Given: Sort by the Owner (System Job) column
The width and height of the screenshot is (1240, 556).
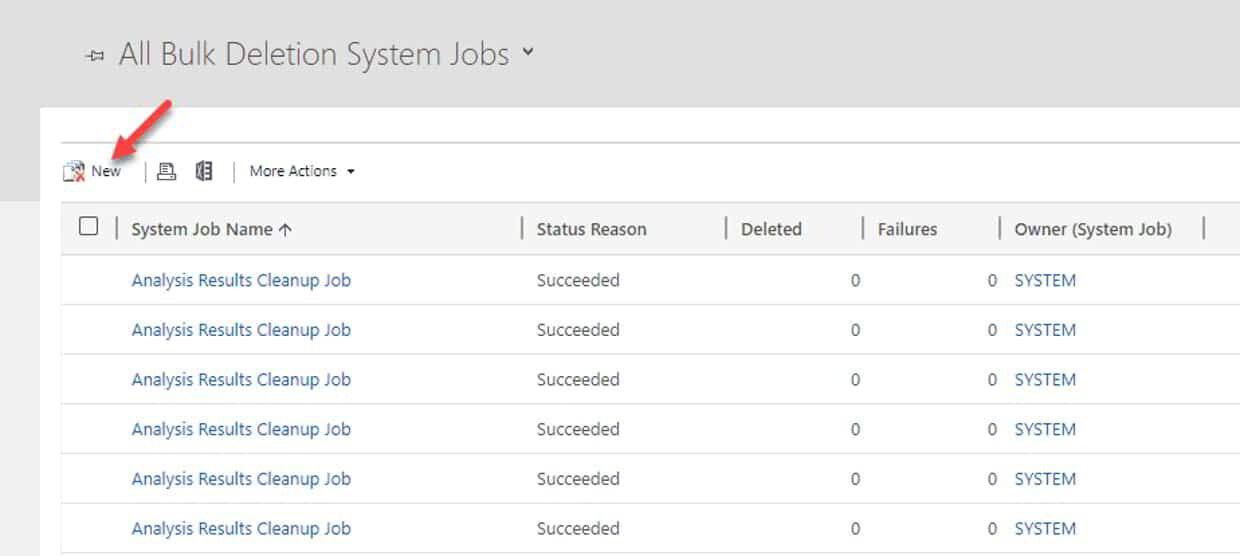Looking at the screenshot, I should coord(1093,229).
